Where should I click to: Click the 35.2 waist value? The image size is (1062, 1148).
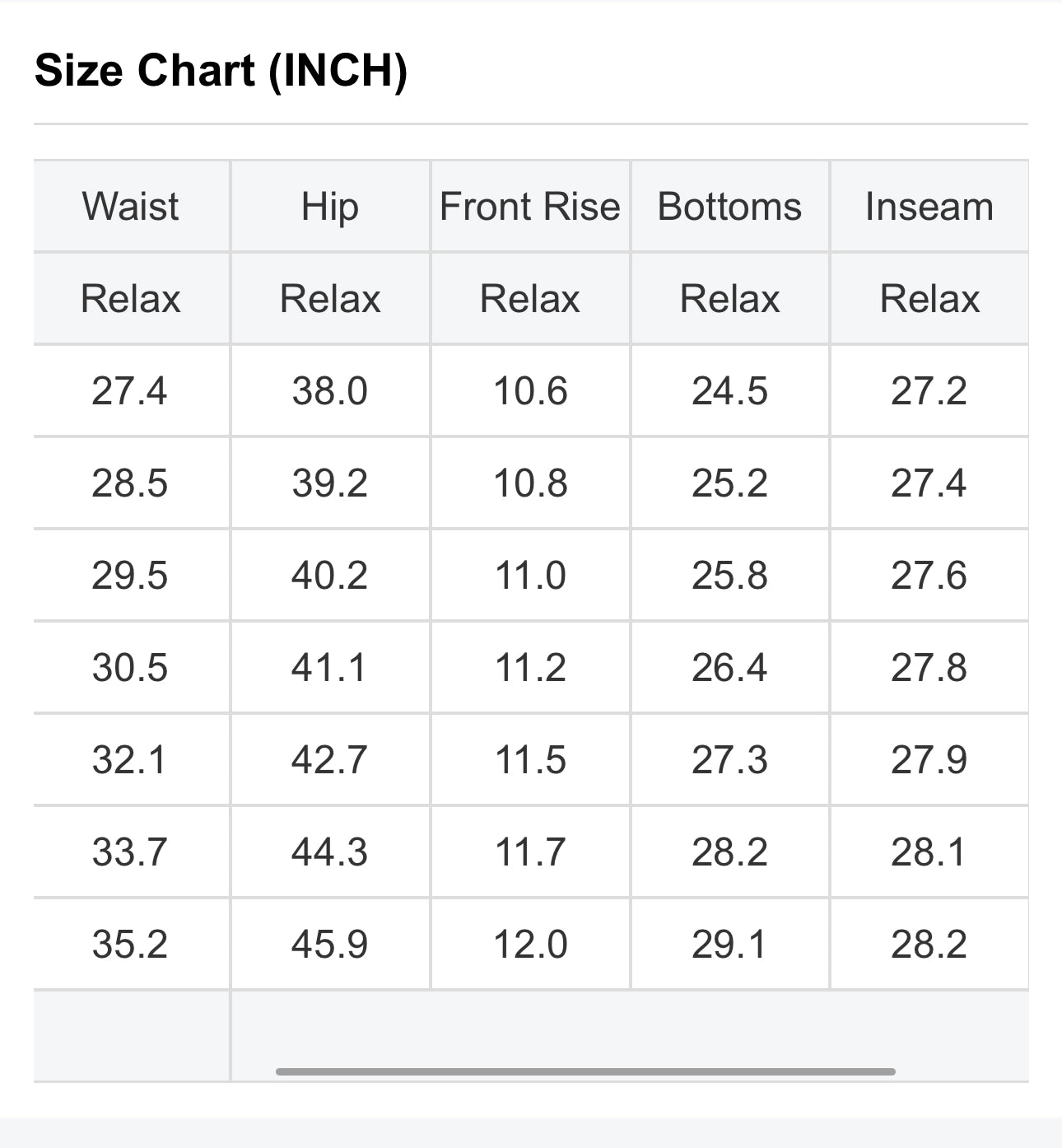130,944
